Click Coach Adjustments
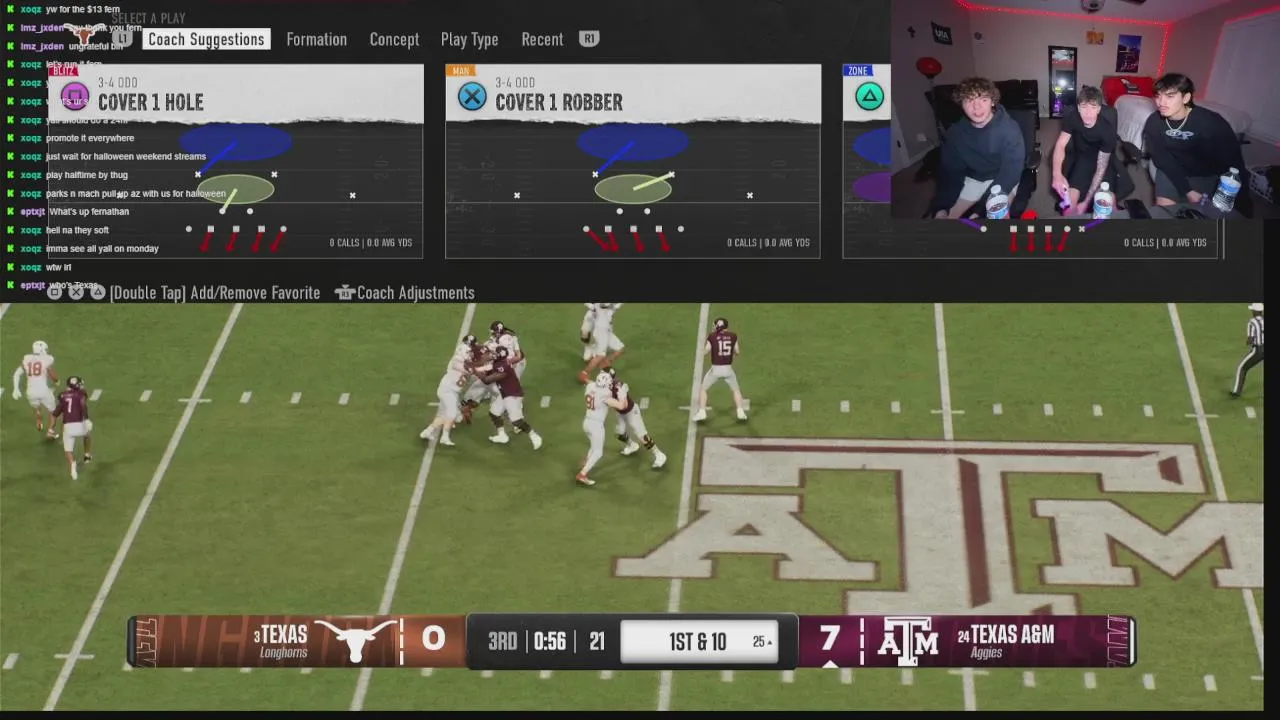Image resolution: width=1280 pixels, height=720 pixels. coord(415,293)
